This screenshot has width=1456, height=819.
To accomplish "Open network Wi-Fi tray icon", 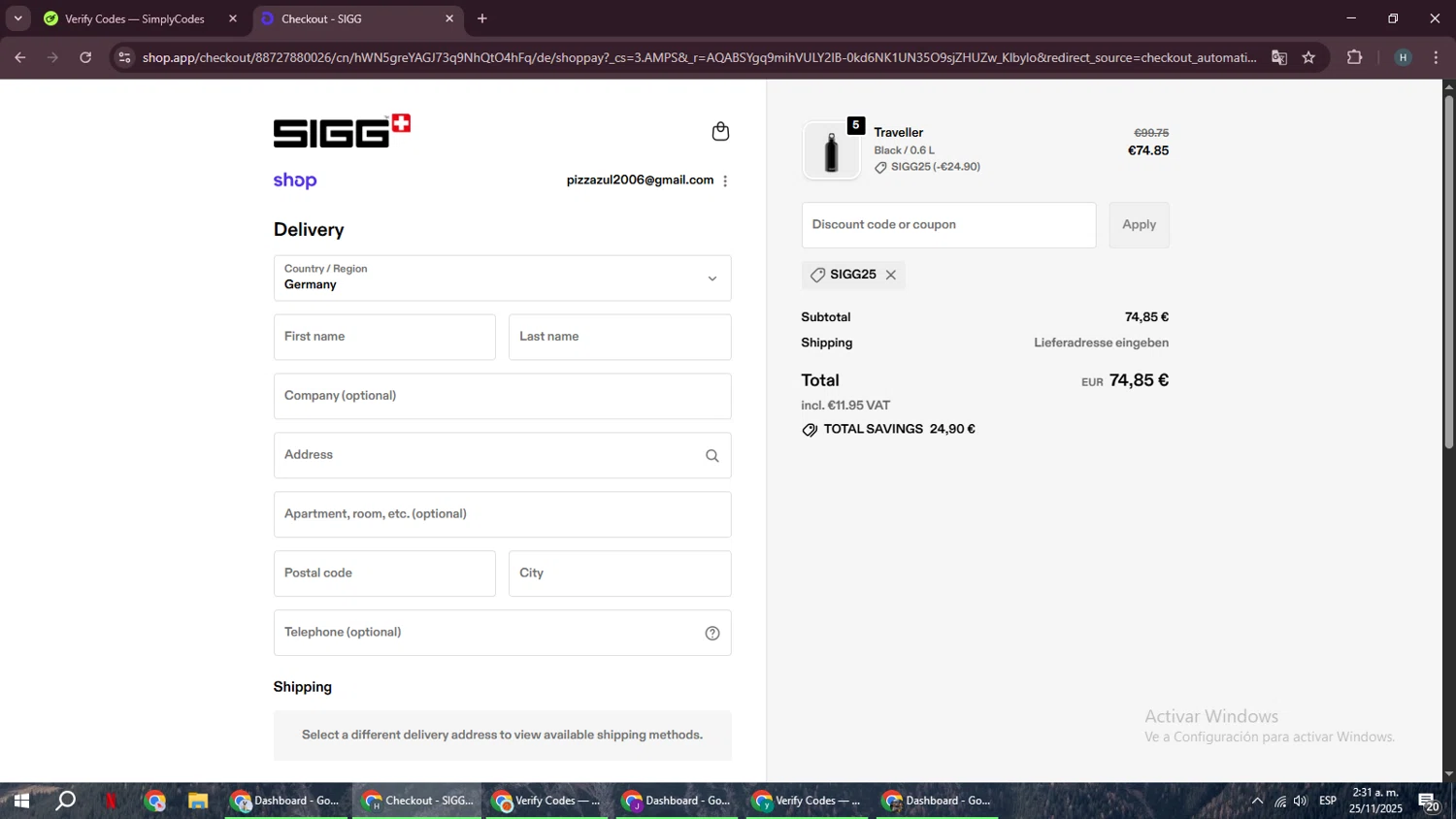I will pyautogui.click(x=1280, y=802).
